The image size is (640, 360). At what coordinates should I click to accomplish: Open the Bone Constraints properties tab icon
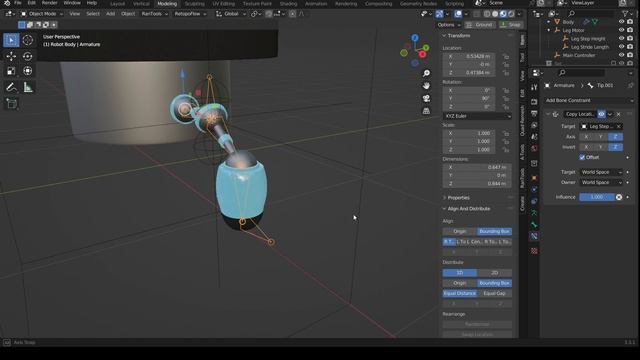pos(534,236)
